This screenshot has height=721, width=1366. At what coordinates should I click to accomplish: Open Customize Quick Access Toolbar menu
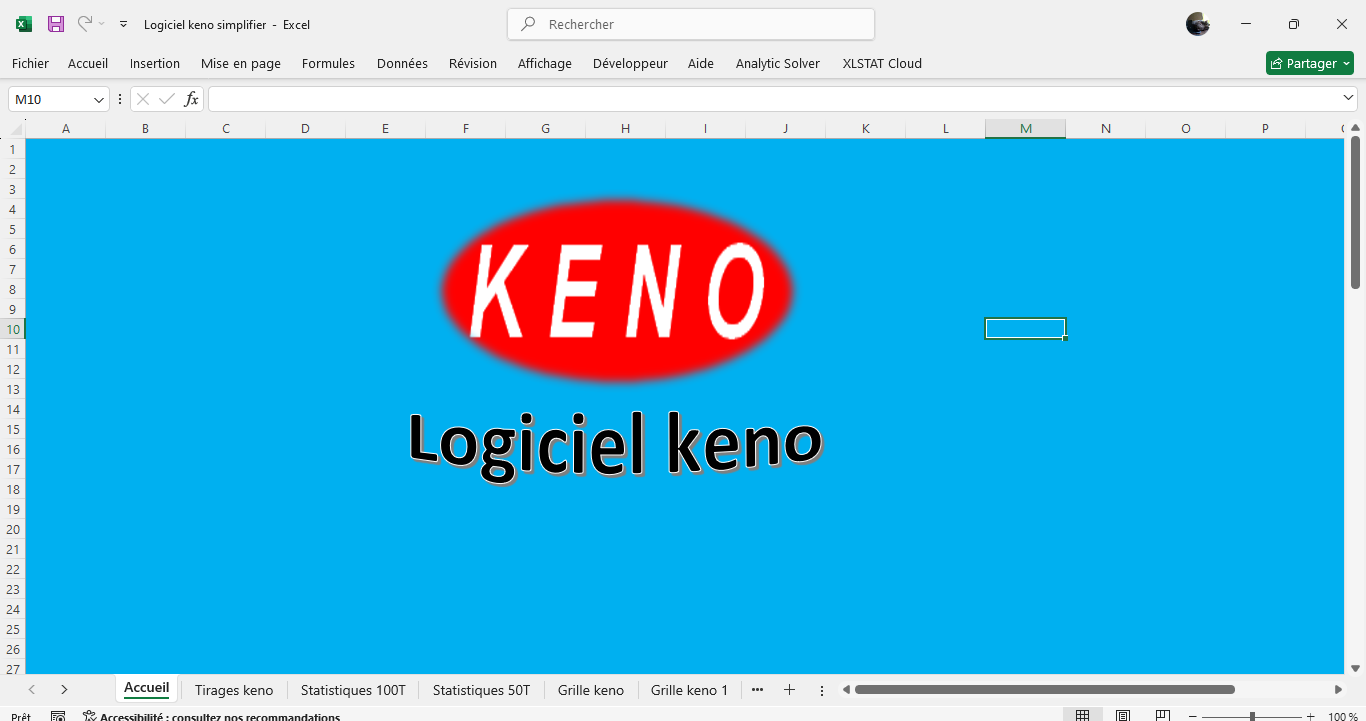click(x=123, y=24)
